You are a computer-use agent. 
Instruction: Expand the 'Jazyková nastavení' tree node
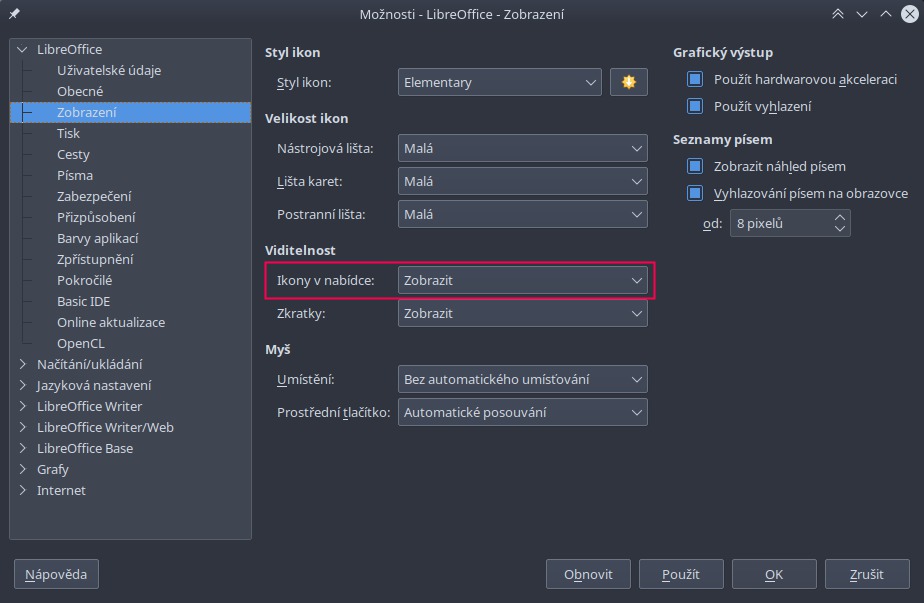tap(22, 385)
